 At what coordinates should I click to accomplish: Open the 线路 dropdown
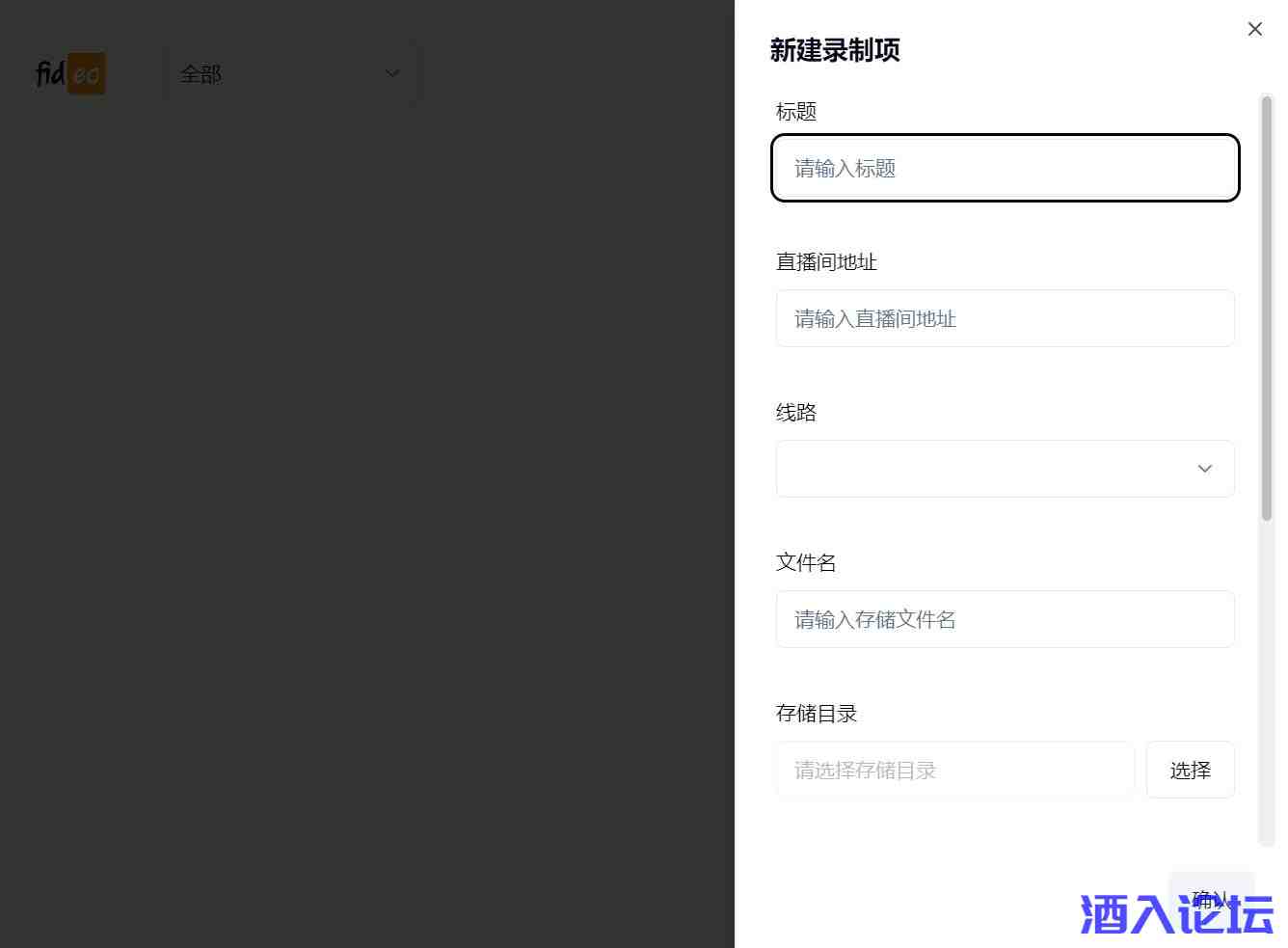(1005, 469)
